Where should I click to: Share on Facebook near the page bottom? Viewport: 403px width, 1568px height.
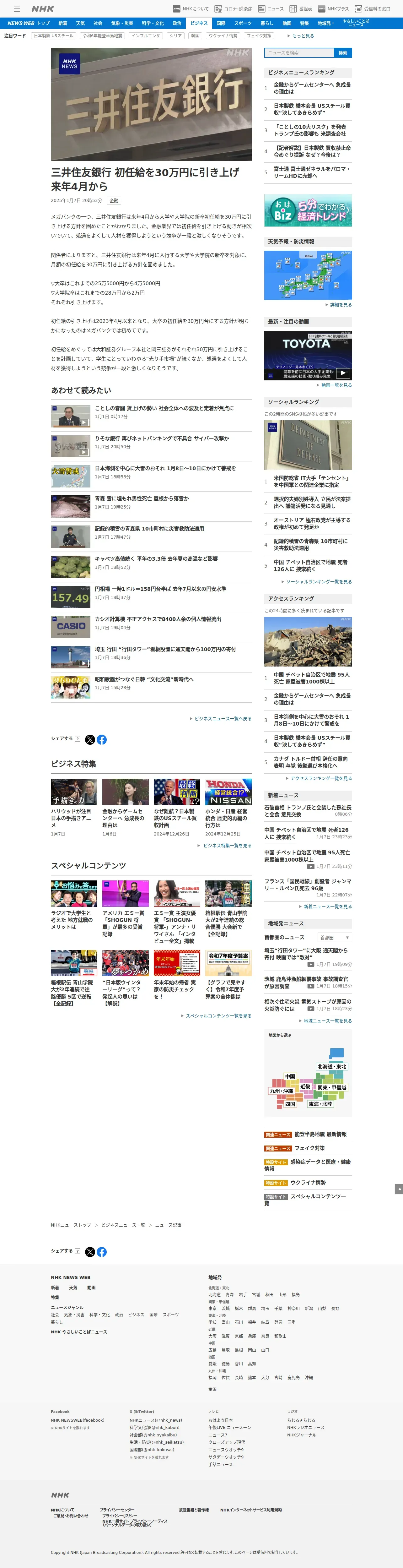(101, 1252)
